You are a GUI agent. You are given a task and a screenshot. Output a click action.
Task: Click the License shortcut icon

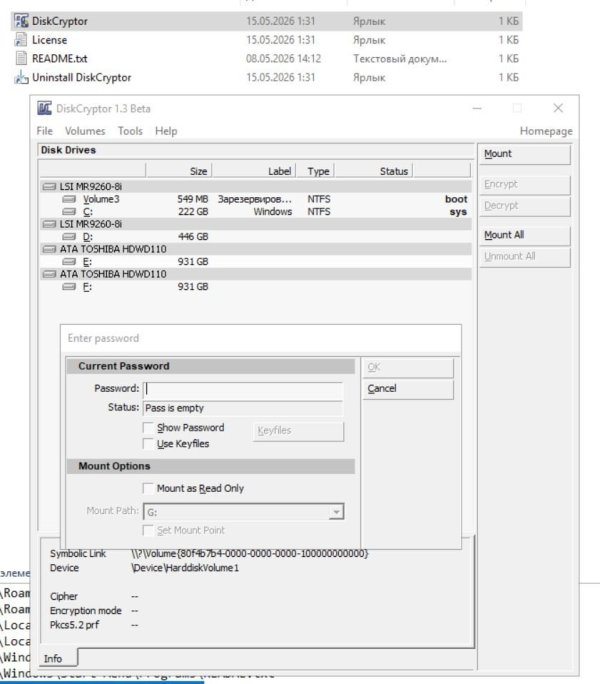(x=21, y=40)
